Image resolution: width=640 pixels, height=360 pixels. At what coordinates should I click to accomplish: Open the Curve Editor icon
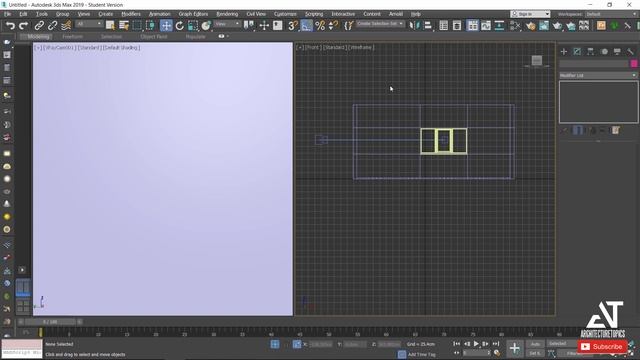(x=486, y=26)
